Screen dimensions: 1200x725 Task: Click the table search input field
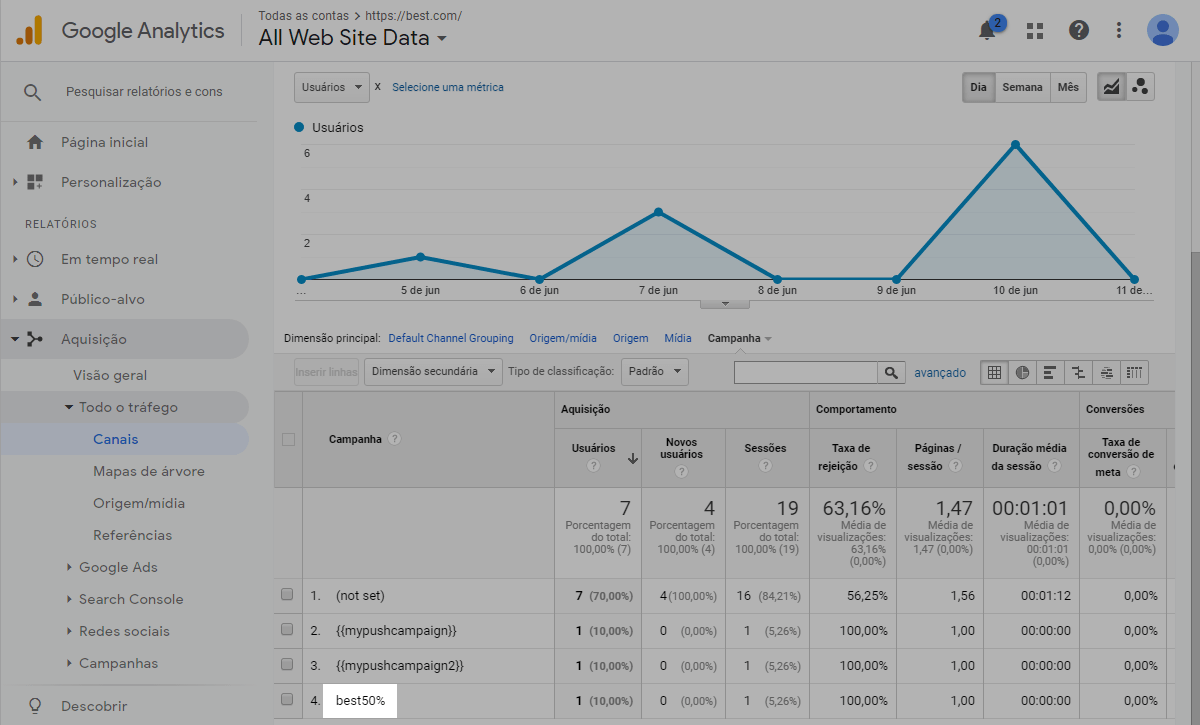pos(806,372)
